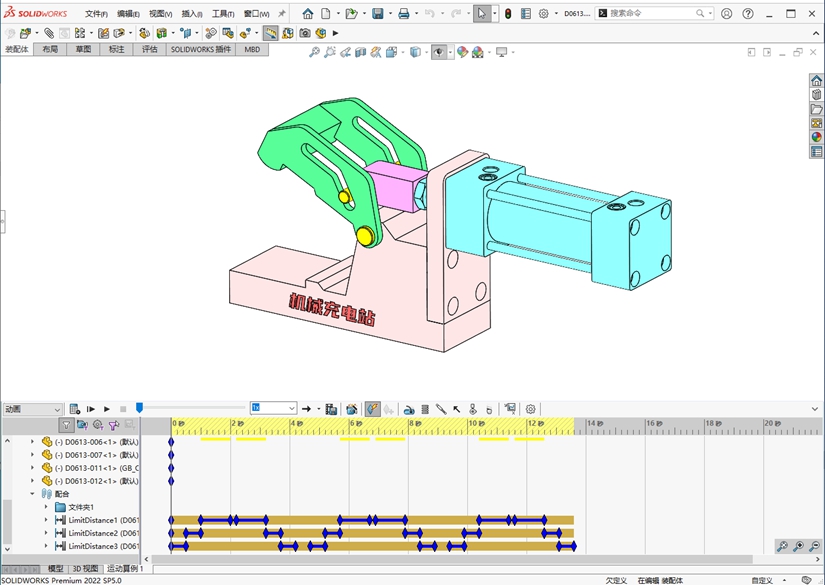Add a Motor to the motion study

(x=409, y=409)
